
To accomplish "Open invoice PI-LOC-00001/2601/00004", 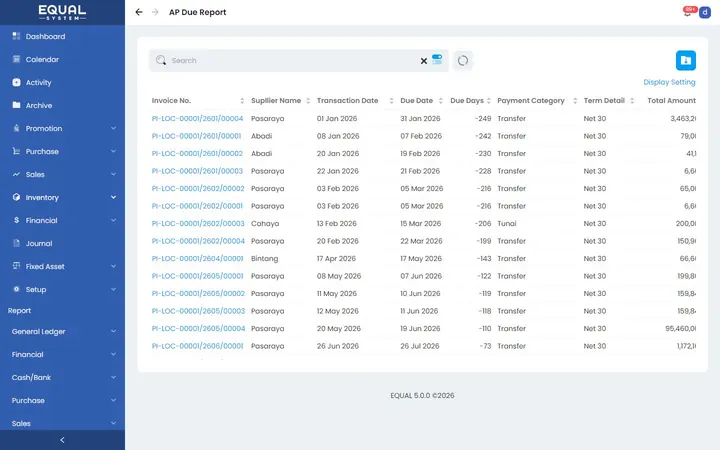I will (197, 118).
